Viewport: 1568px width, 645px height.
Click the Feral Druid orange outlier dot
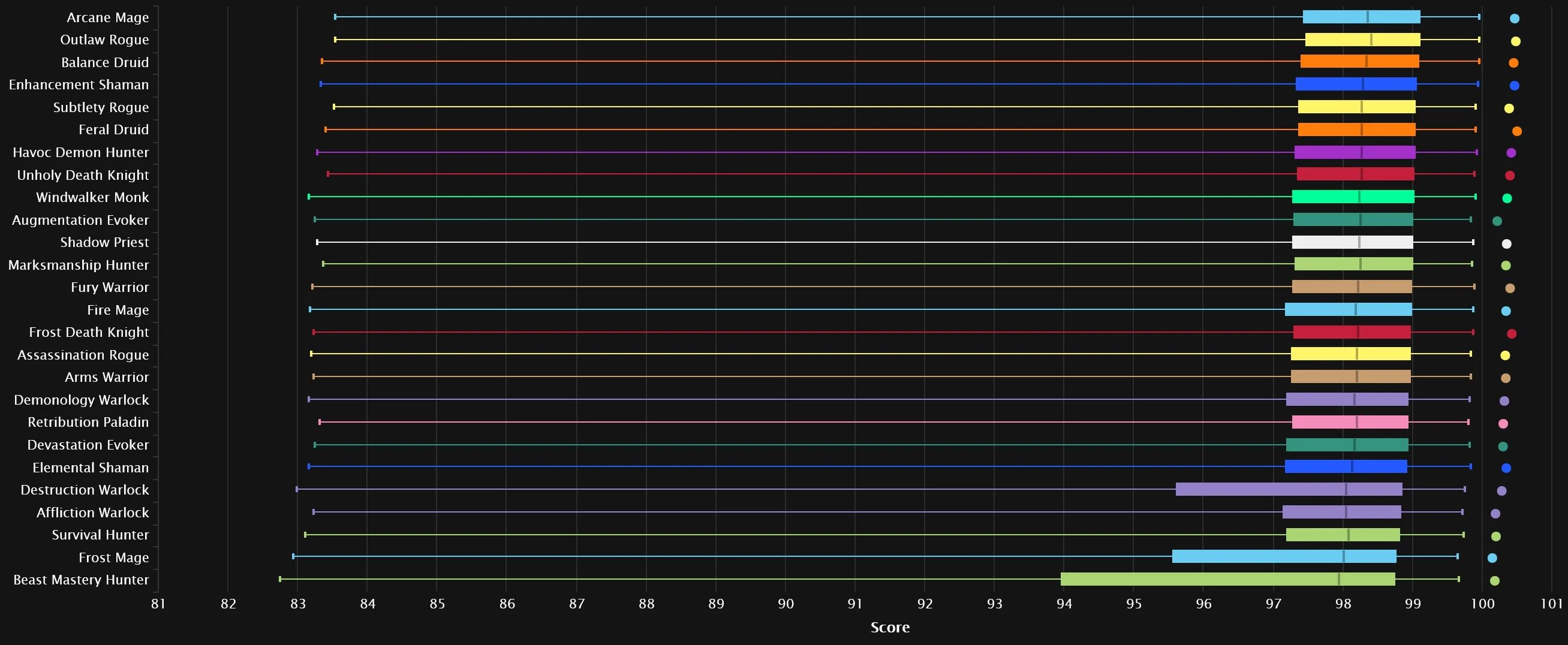point(1517,131)
